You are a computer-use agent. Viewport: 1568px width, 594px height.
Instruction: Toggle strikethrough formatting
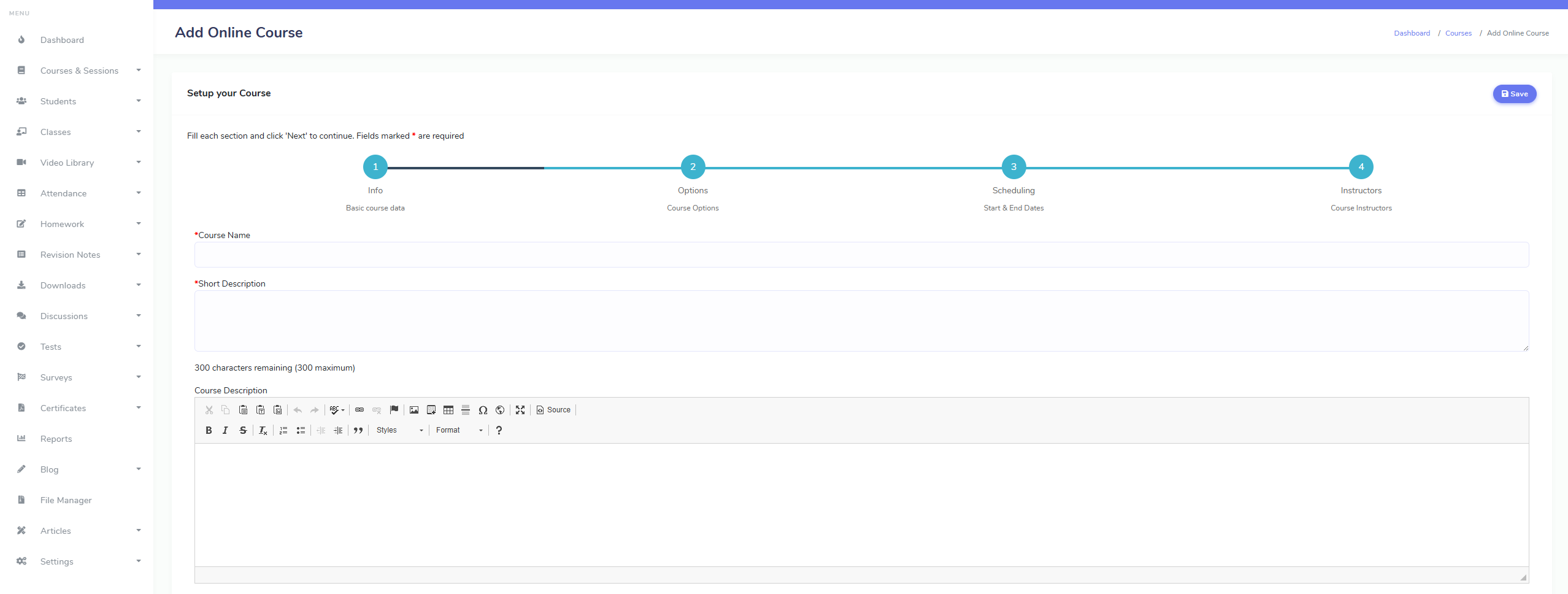point(243,430)
